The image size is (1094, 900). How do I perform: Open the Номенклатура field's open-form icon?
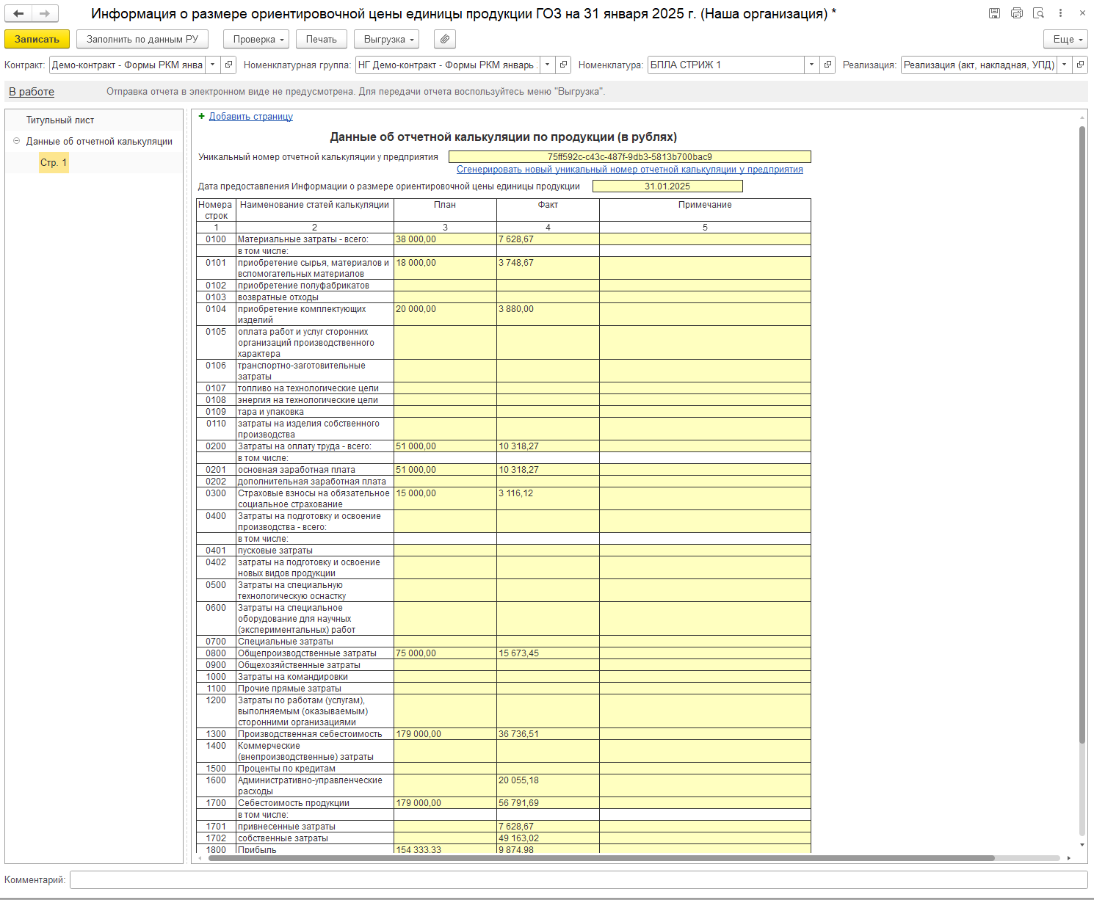pyautogui.click(x=827, y=65)
